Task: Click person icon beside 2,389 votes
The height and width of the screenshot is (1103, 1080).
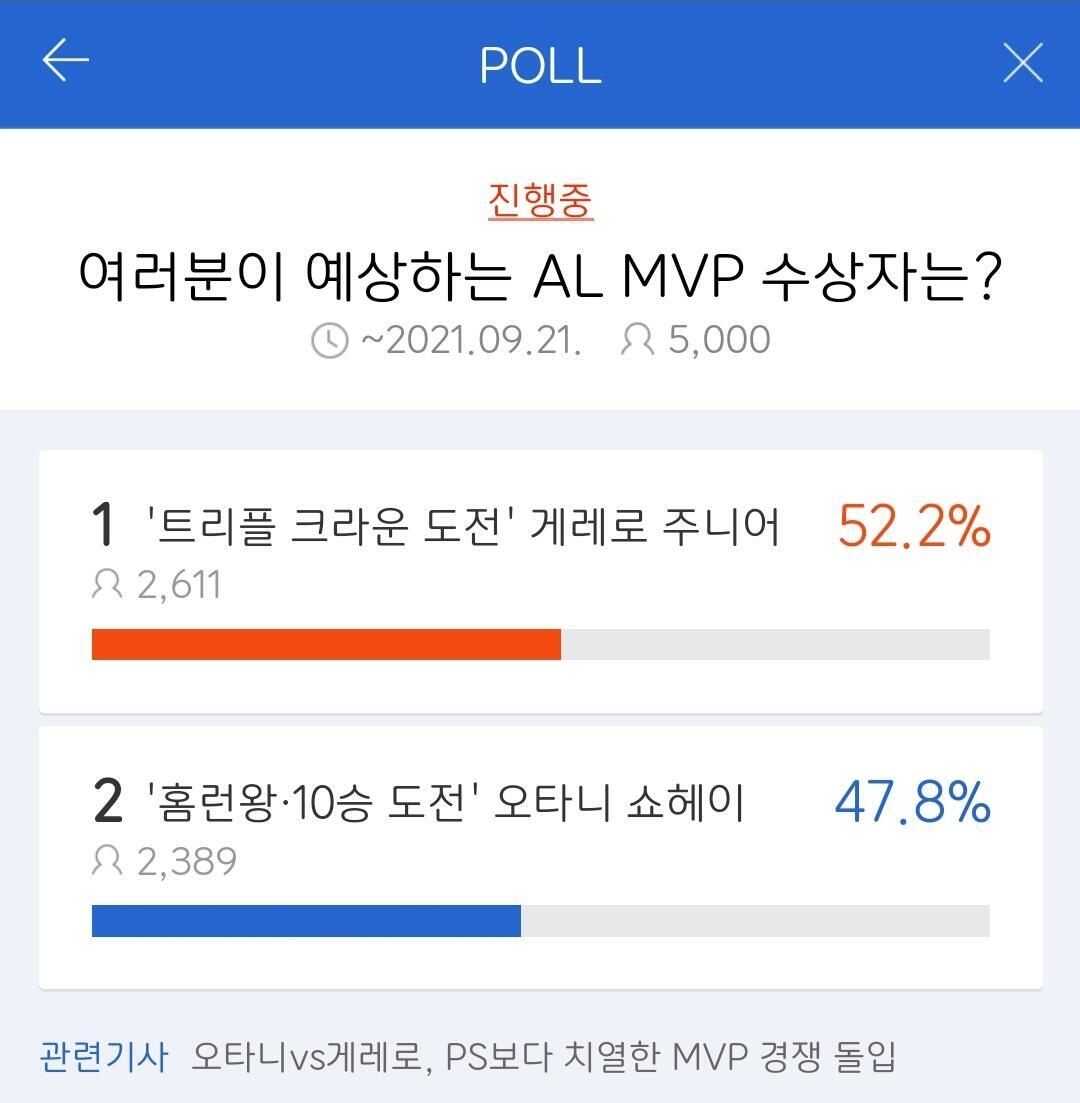Action: (x=107, y=860)
